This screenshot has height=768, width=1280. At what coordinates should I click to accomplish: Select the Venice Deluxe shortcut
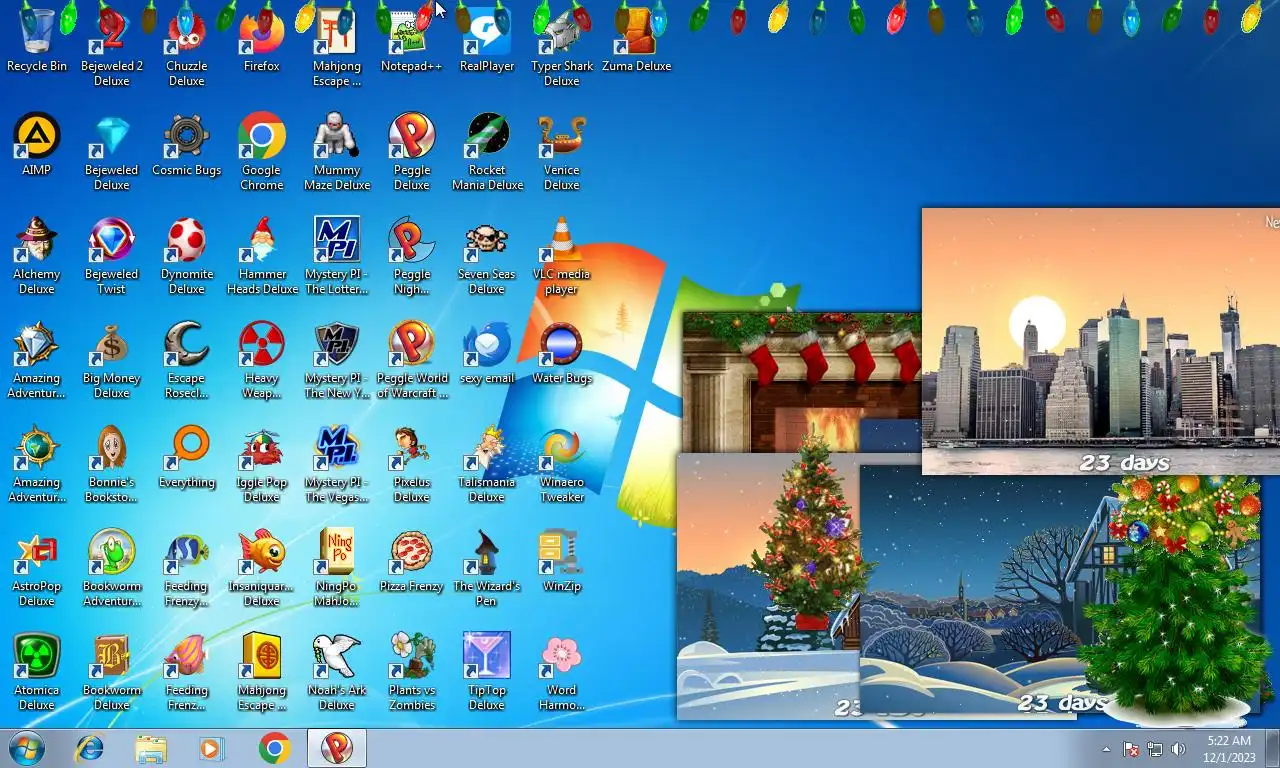tap(562, 151)
